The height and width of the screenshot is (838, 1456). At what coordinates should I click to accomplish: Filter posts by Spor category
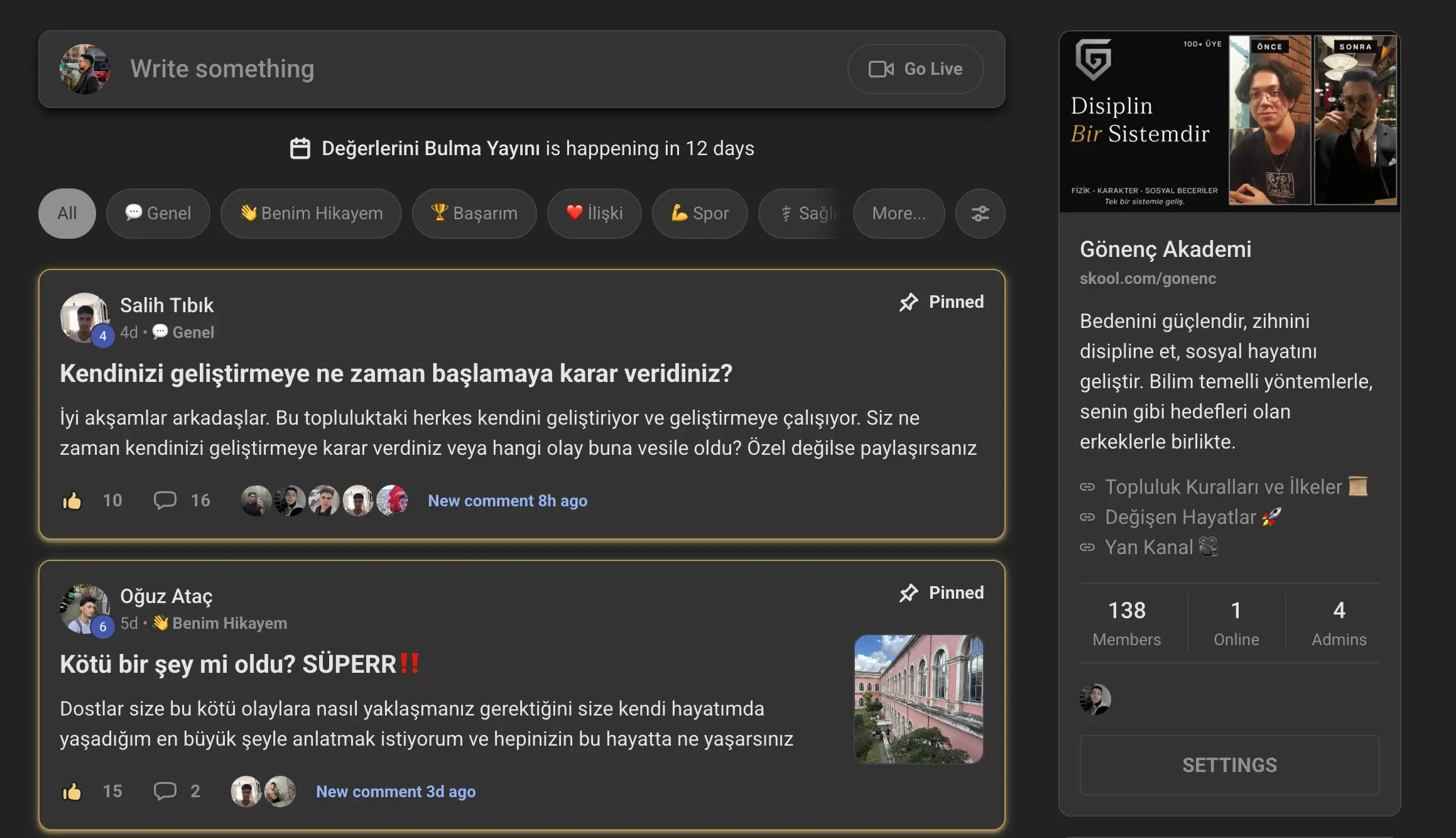(700, 214)
